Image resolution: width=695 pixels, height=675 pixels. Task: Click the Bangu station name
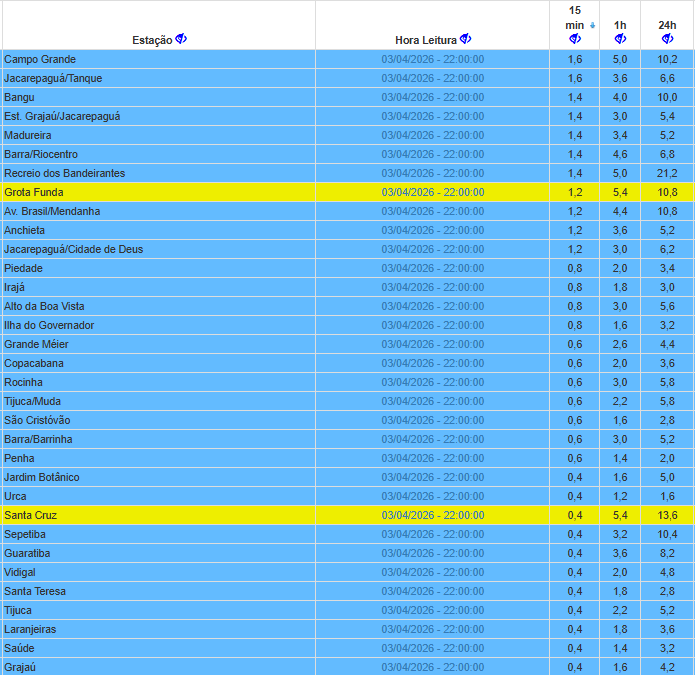coord(19,98)
